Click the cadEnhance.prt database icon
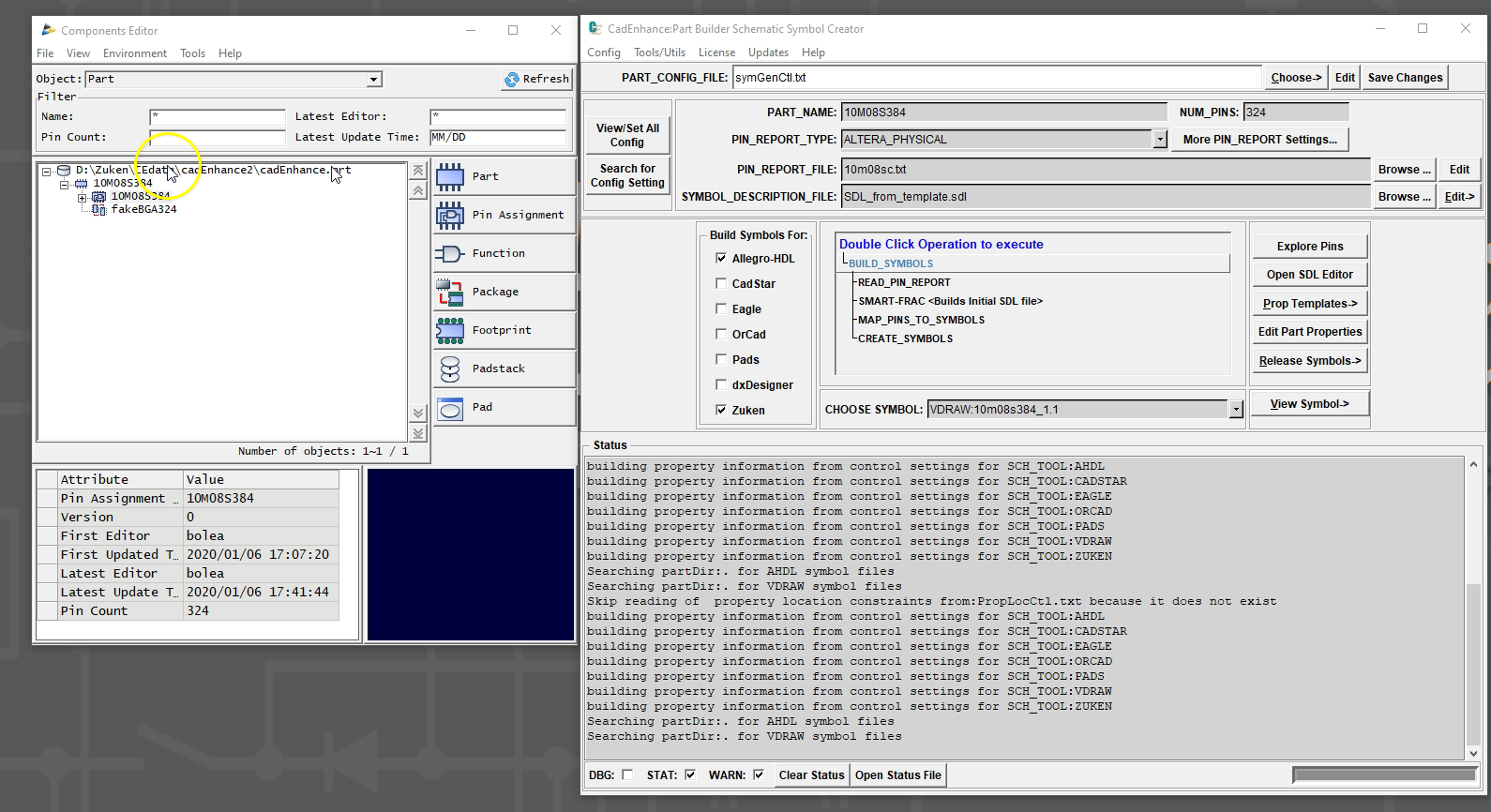This screenshot has width=1491, height=812. pyautogui.click(x=64, y=171)
